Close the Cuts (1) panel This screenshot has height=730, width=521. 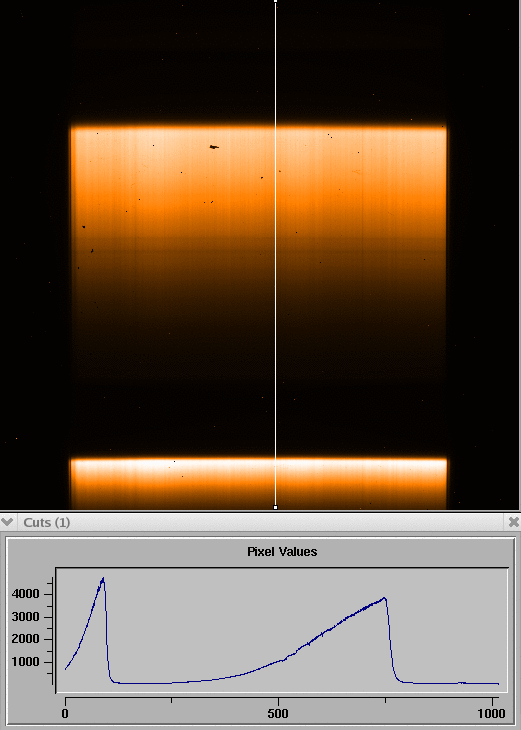tap(513, 522)
